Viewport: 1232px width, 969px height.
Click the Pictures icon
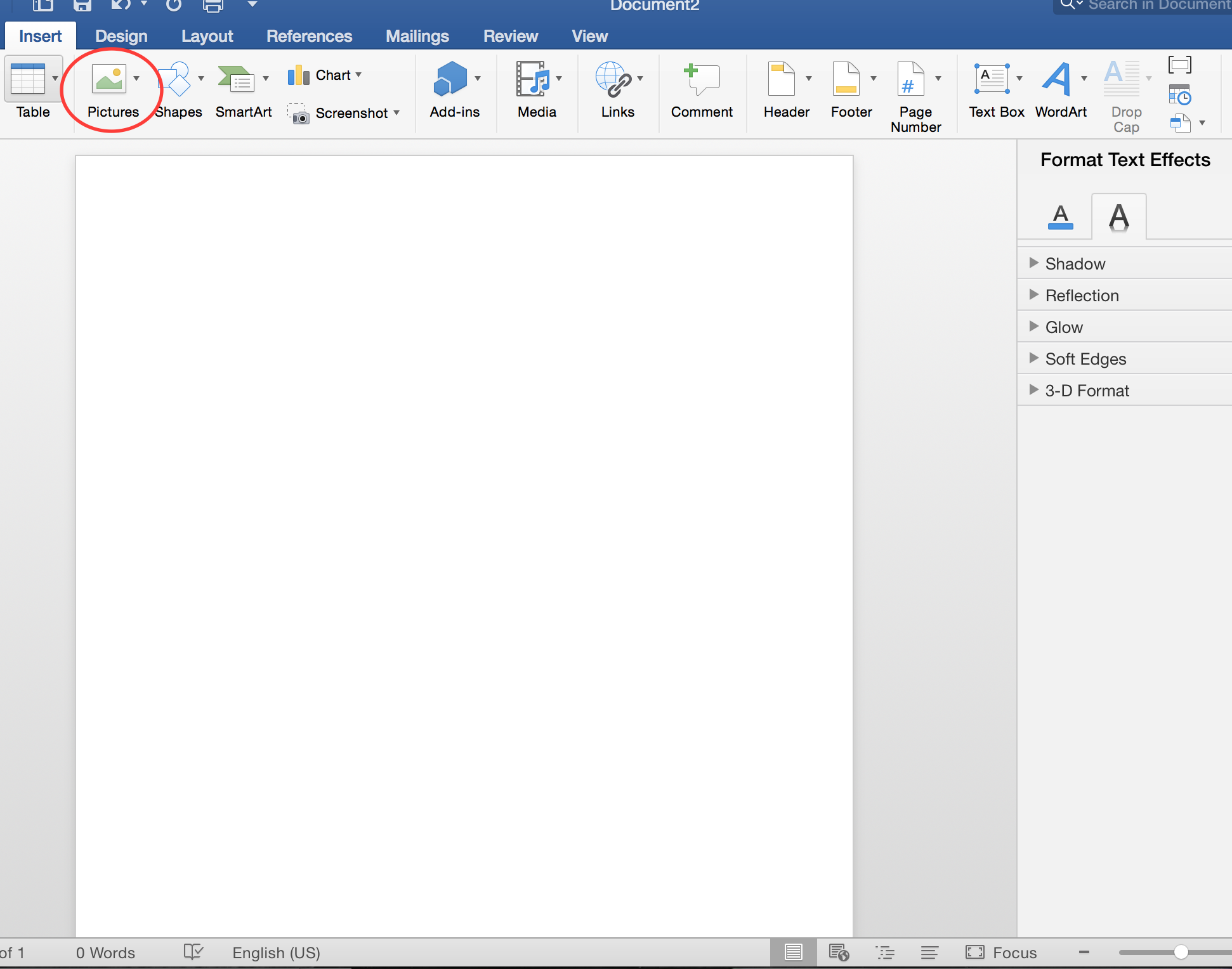click(x=109, y=79)
